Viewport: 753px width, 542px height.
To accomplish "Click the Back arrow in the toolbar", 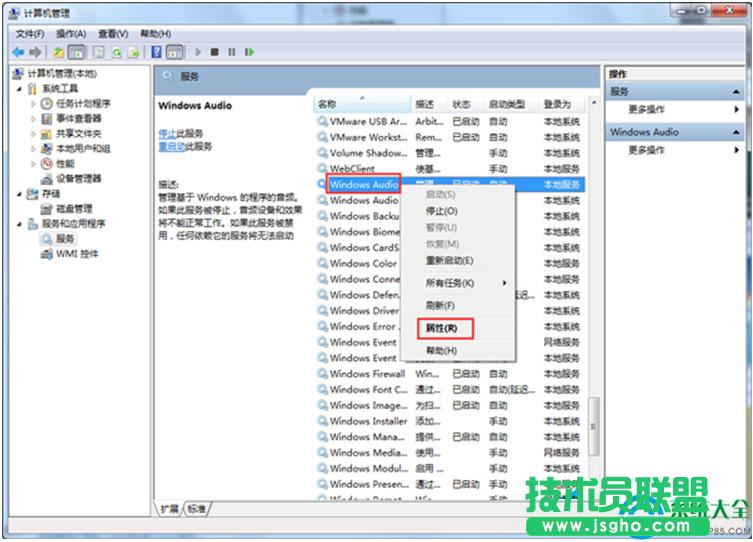I will click(18, 52).
